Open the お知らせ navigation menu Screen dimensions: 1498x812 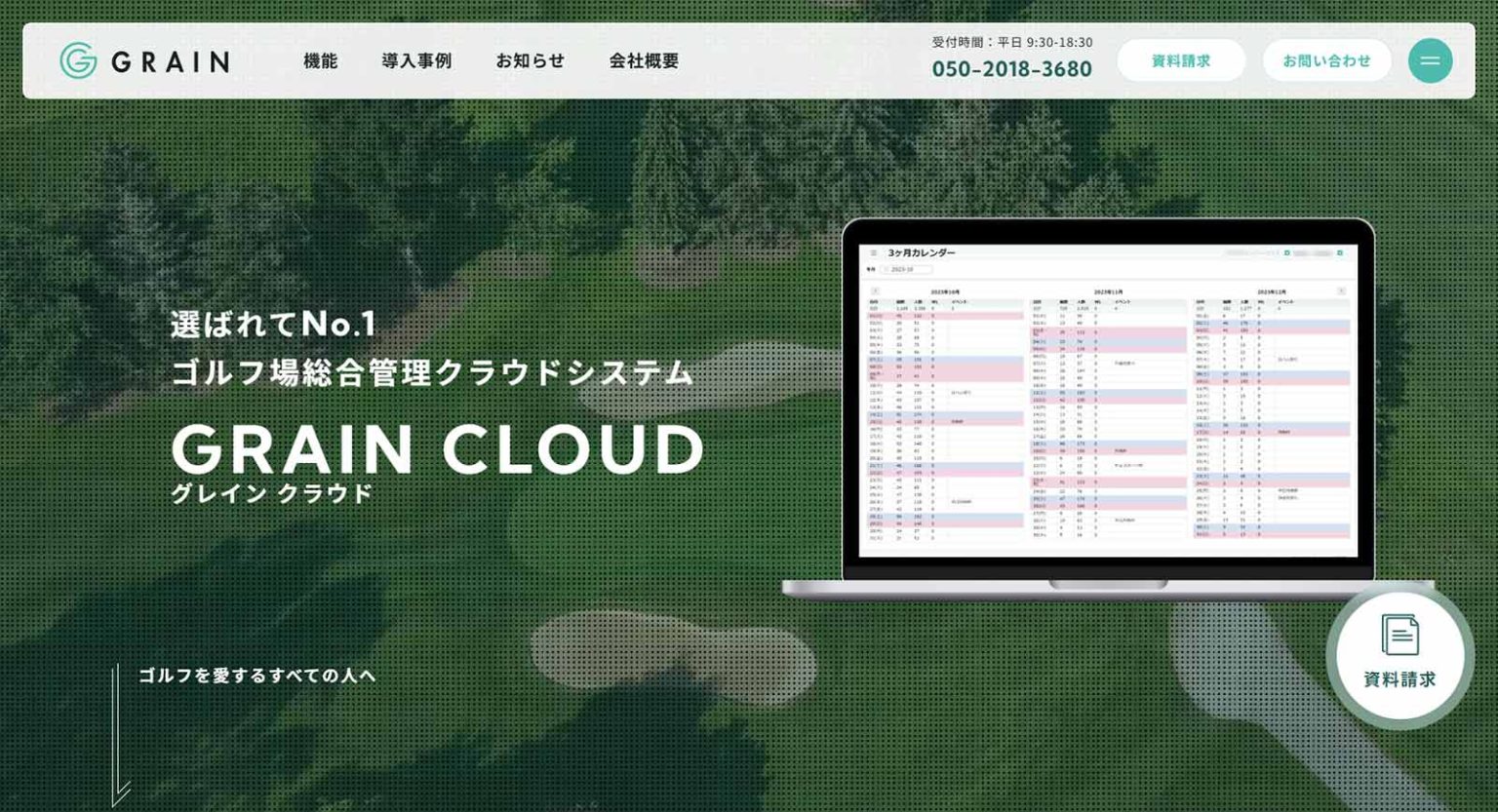(529, 60)
